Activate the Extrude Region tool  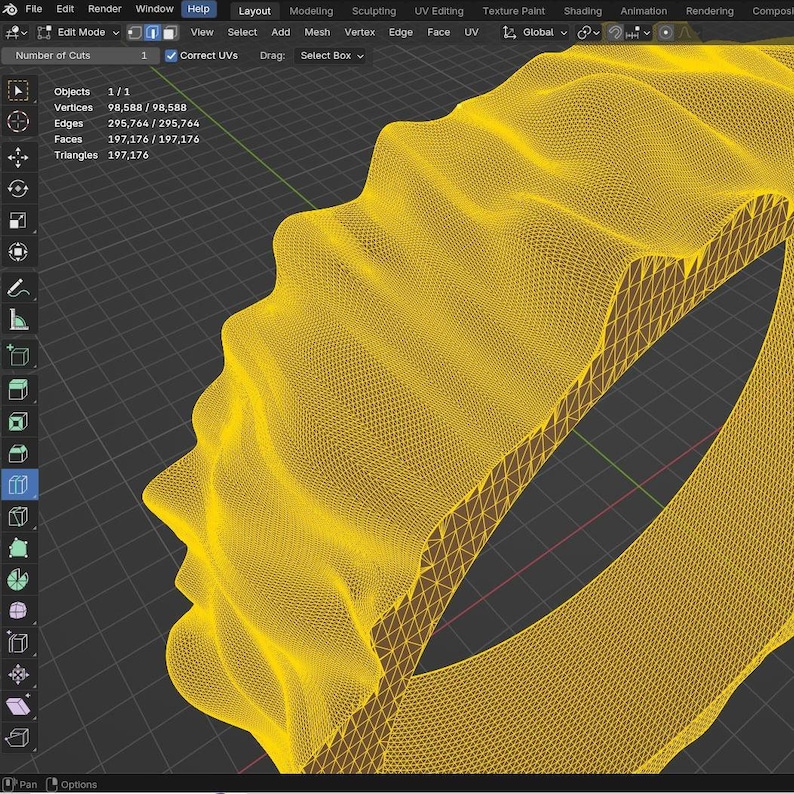tap(18, 390)
